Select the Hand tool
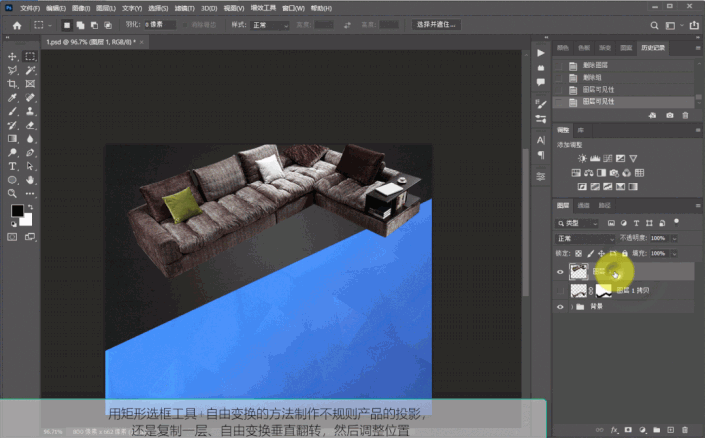705x438 pixels. (x=30, y=180)
